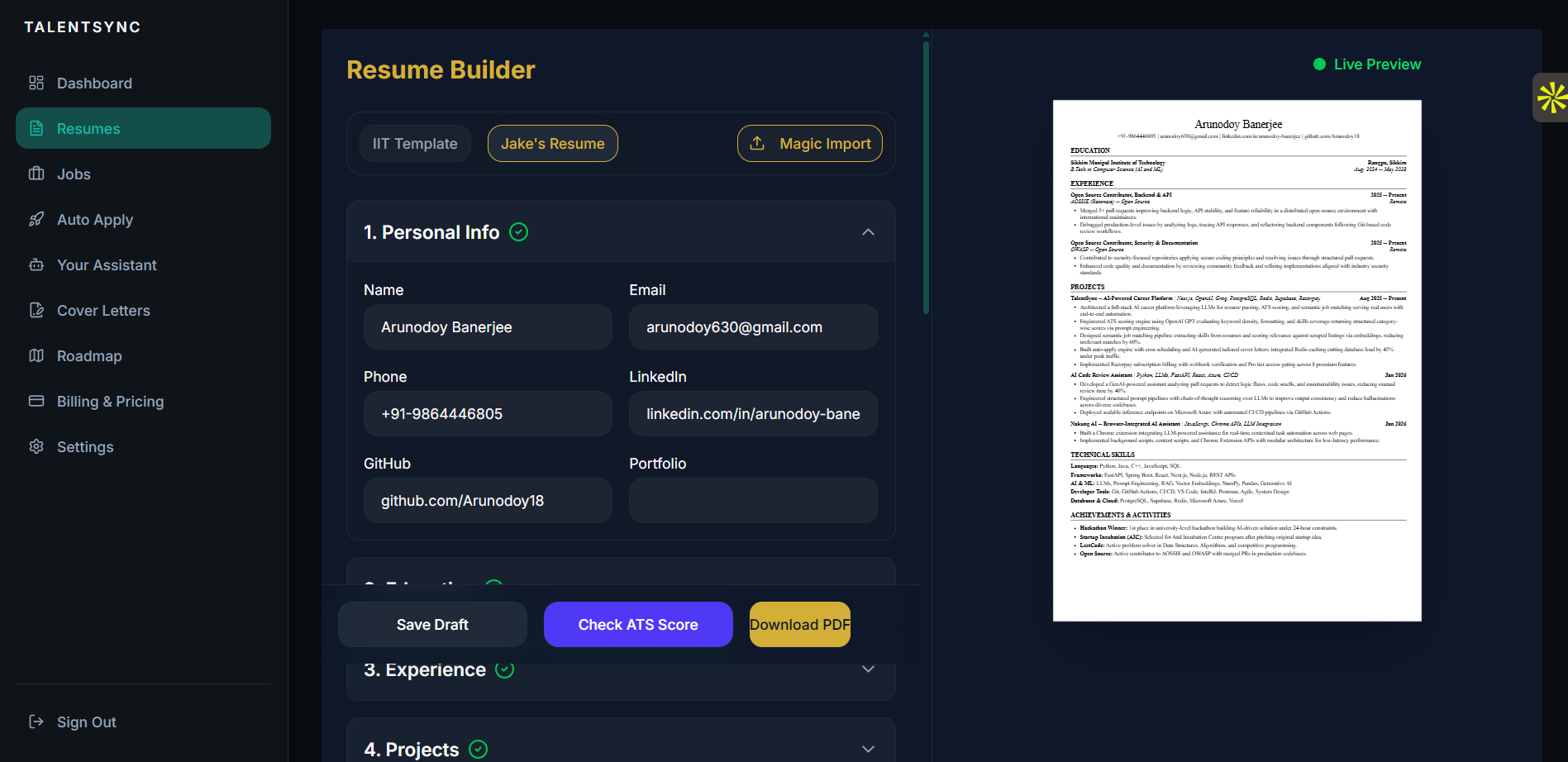Click Check ATS Score button
1568x762 pixels.
[x=638, y=624]
